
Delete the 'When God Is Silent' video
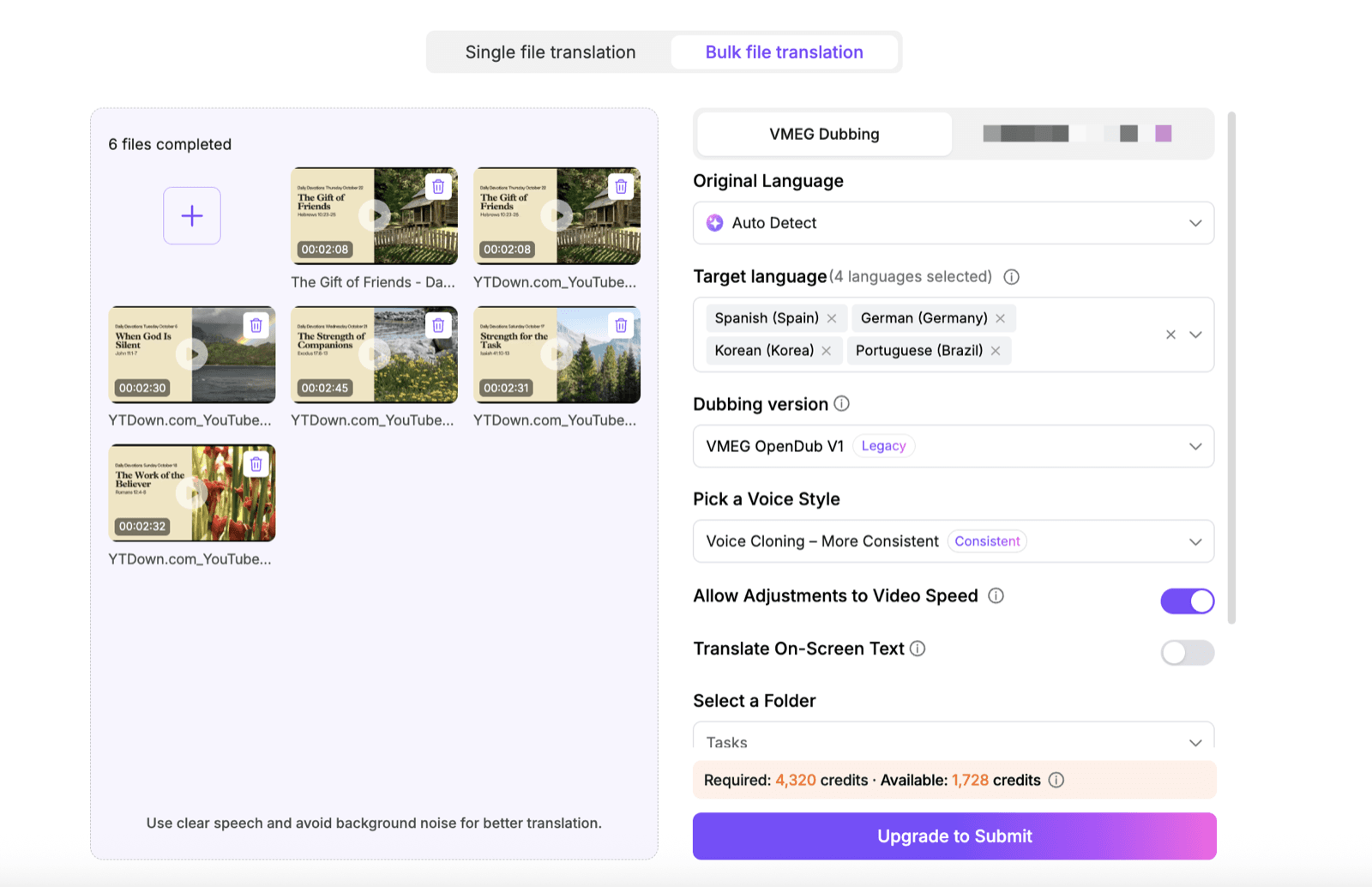tap(256, 325)
